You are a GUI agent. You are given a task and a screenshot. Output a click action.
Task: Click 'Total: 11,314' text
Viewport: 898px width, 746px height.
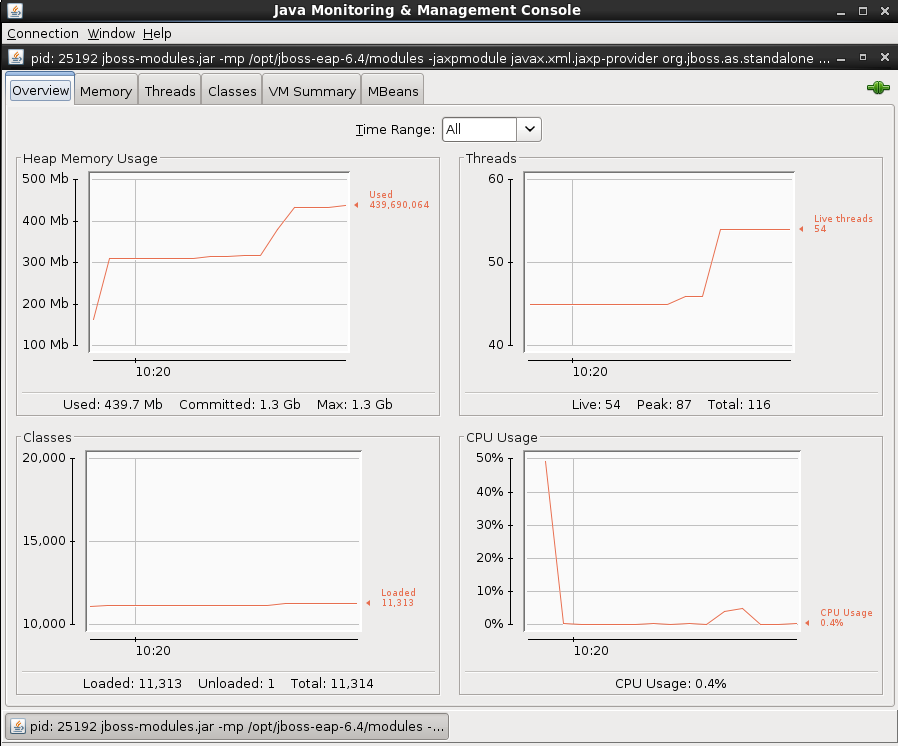(x=332, y=684)
